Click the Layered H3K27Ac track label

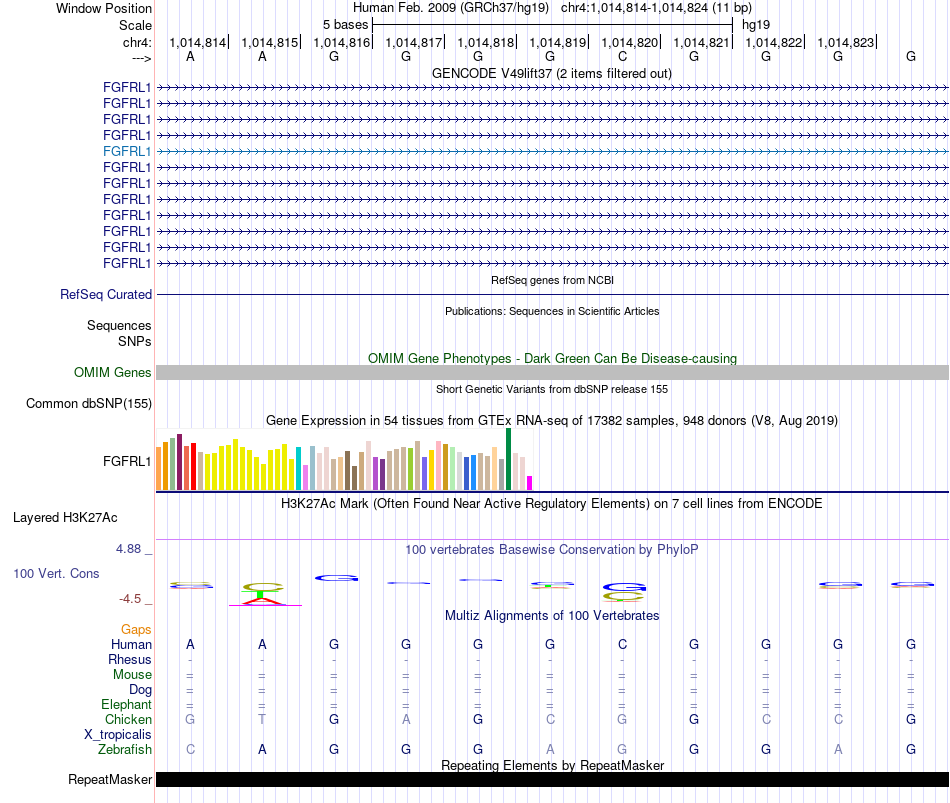tap(65, 518)
